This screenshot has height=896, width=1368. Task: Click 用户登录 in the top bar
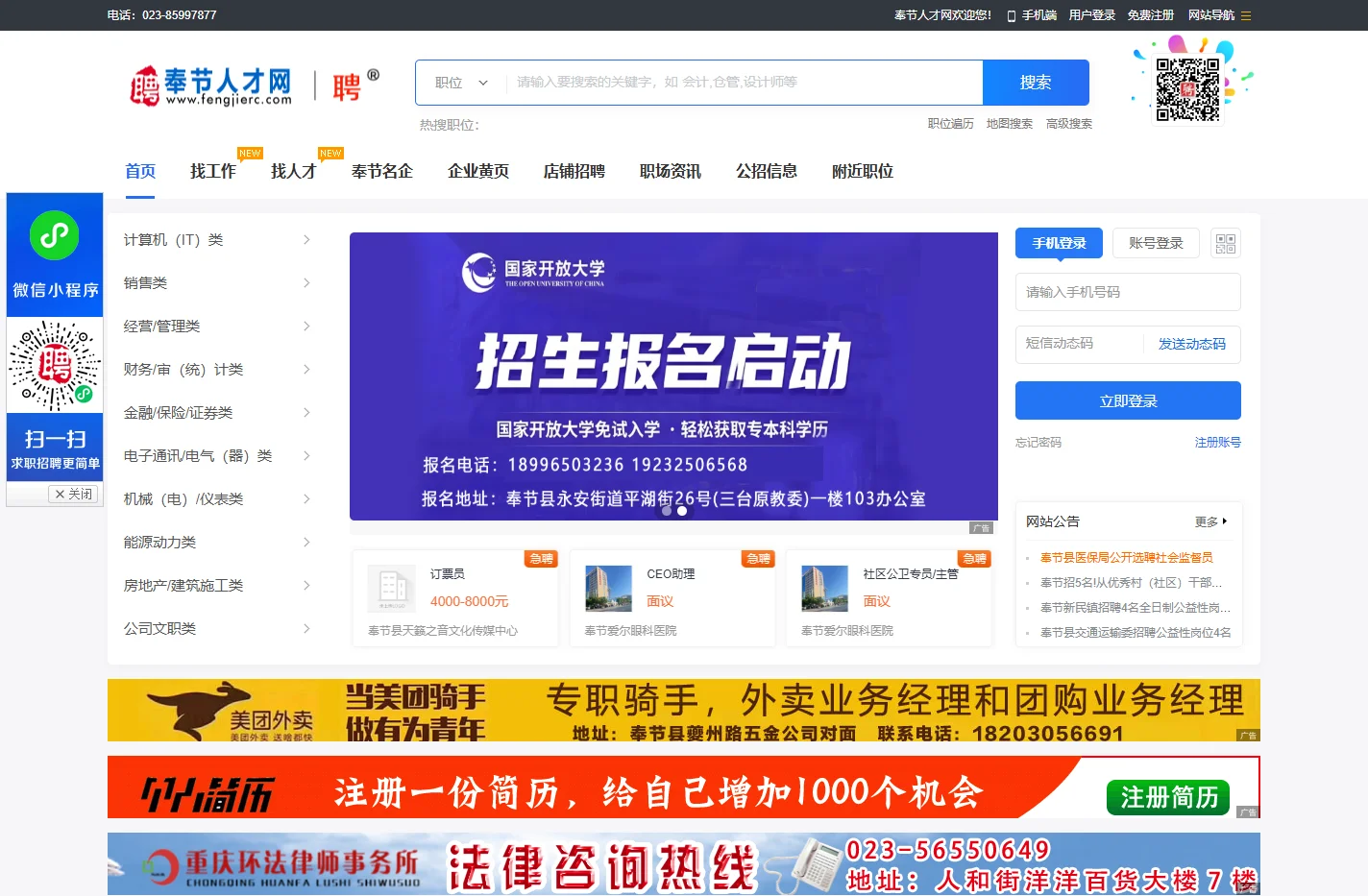coord(1092,15)
